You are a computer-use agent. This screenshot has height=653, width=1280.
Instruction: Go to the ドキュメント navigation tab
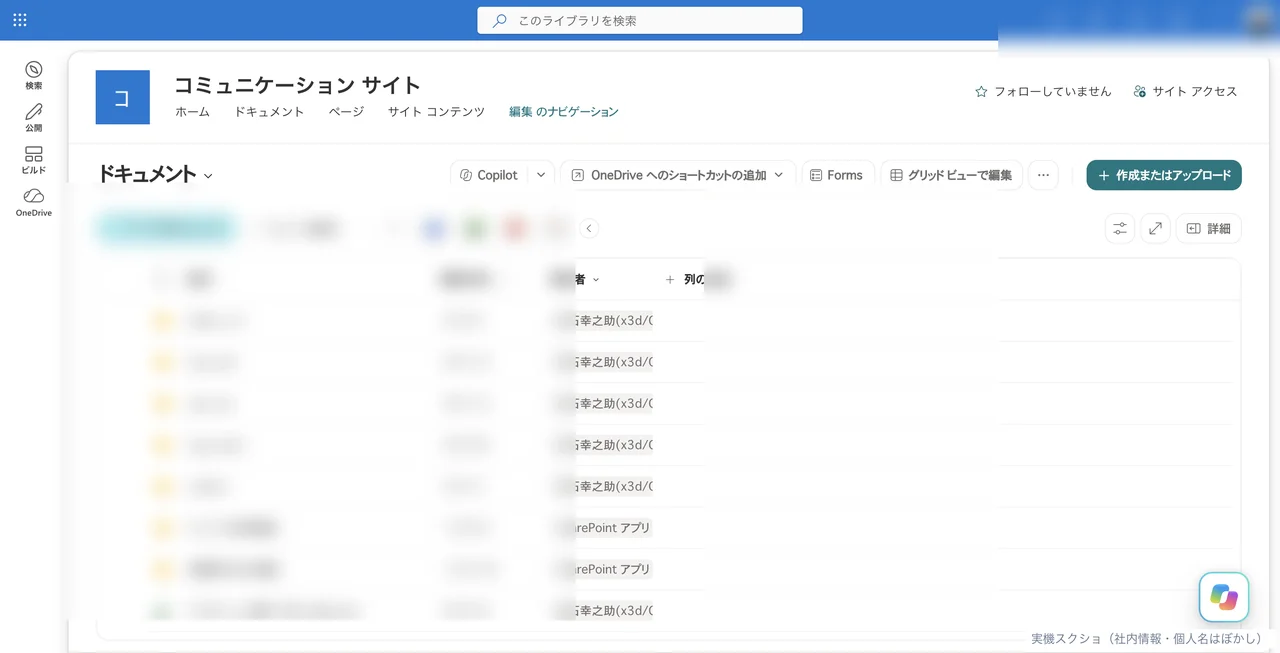coord(269,112)
